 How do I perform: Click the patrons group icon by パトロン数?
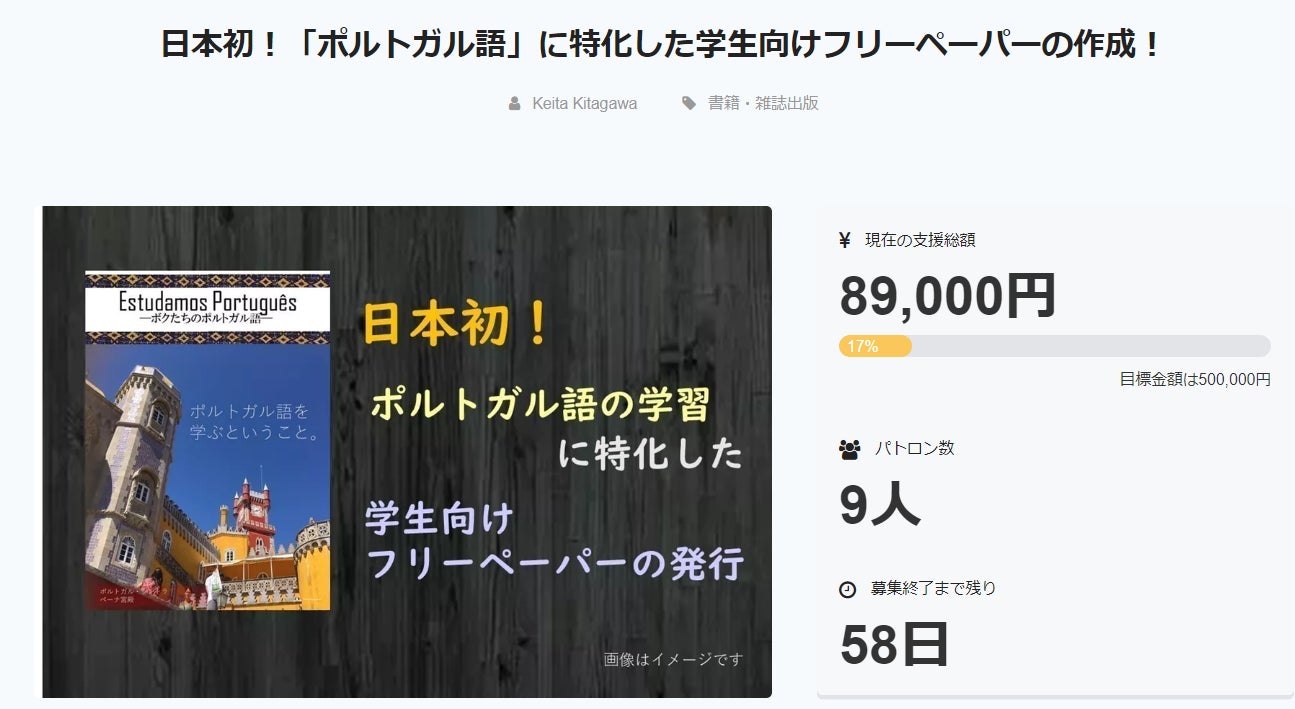tap(850, 449)
